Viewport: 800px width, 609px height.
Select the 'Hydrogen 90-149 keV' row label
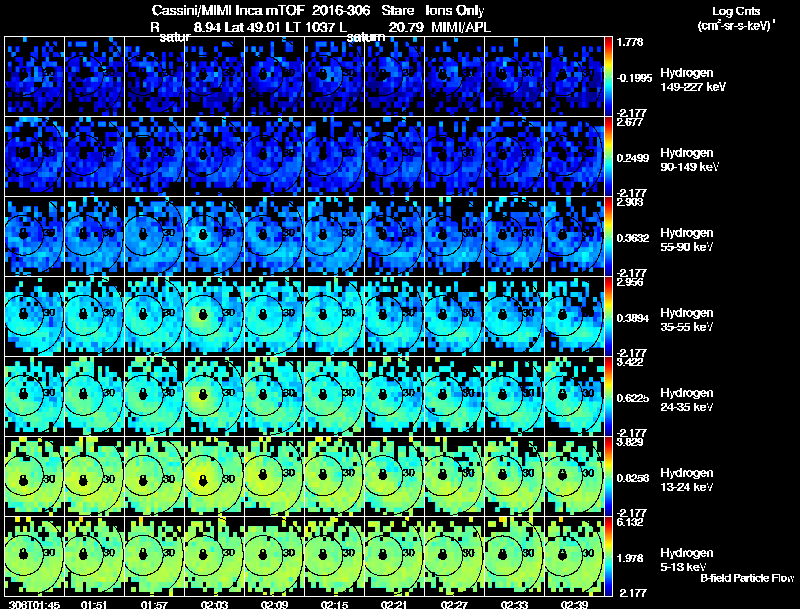point(689,160)
